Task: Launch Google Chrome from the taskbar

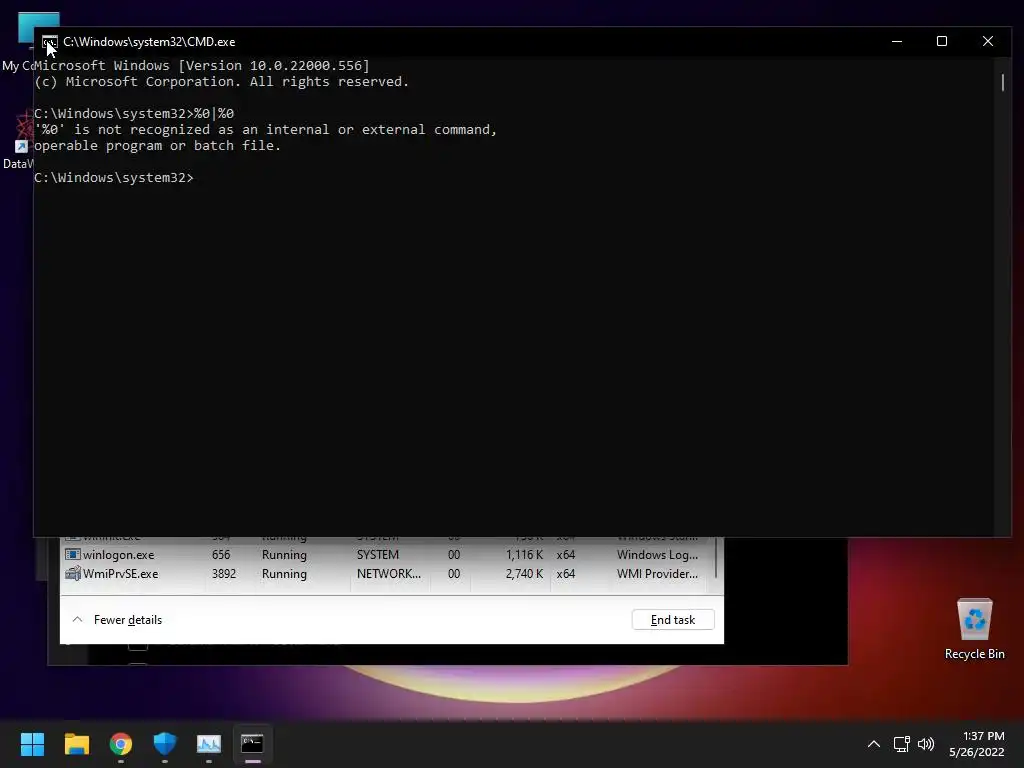Action: [x=121, y=744]
